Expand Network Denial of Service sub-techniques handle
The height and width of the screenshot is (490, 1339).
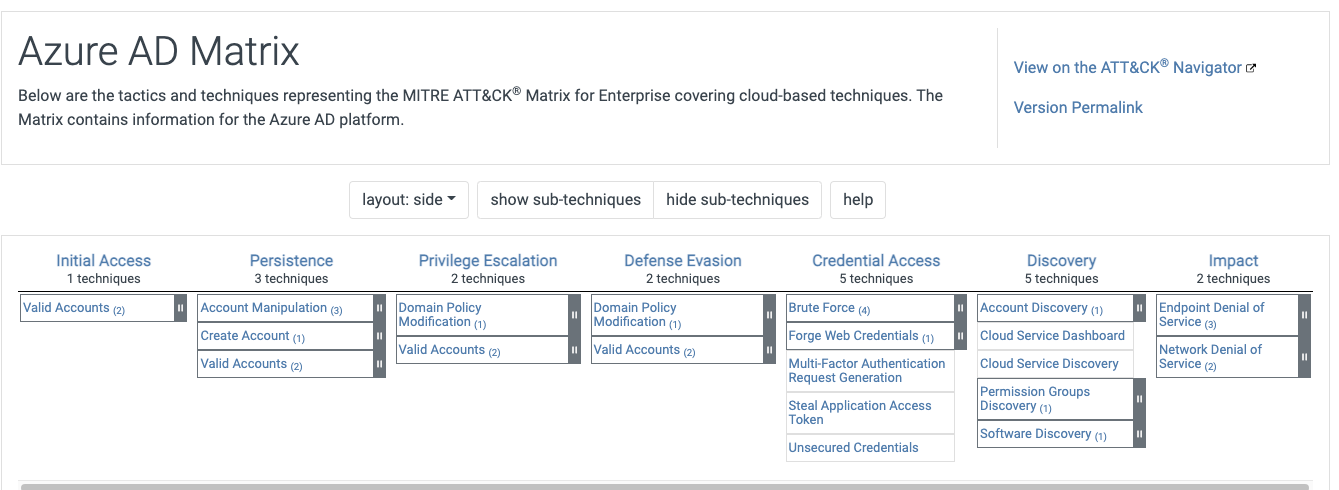pyautogui.click(x=1304, y=357)
